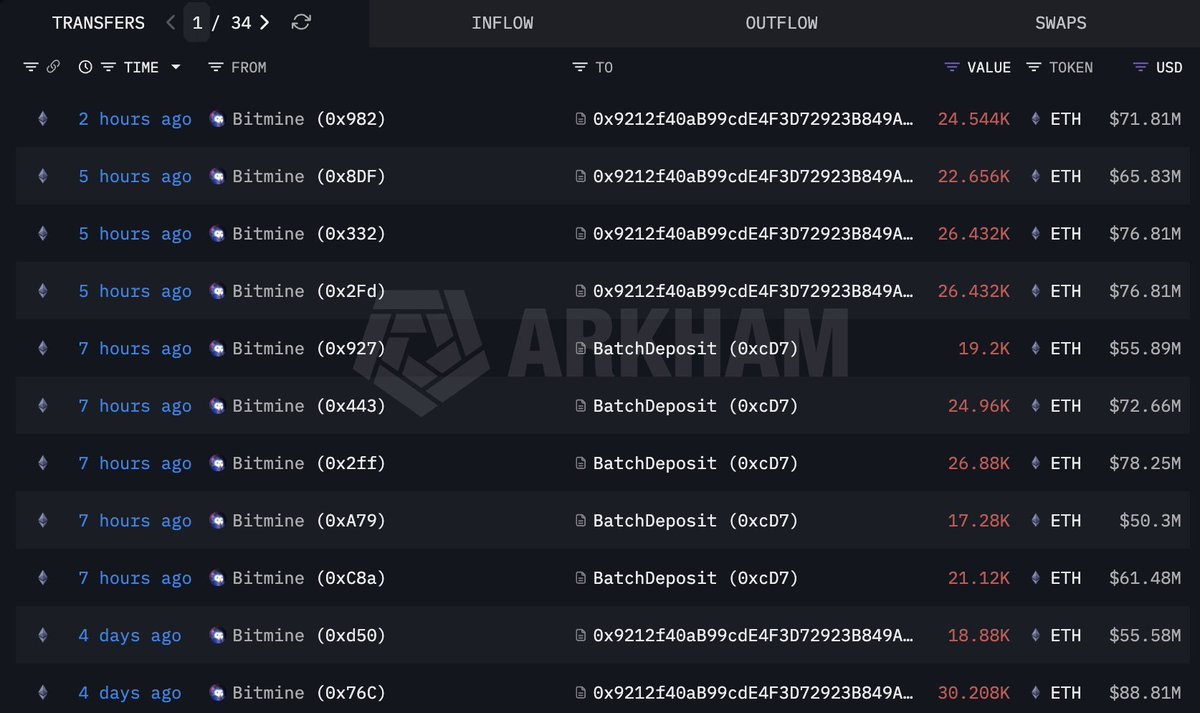Screen dimensions: 1200x713
Task: Switch to the INFLOW tab
Action: tap(503, 22)
